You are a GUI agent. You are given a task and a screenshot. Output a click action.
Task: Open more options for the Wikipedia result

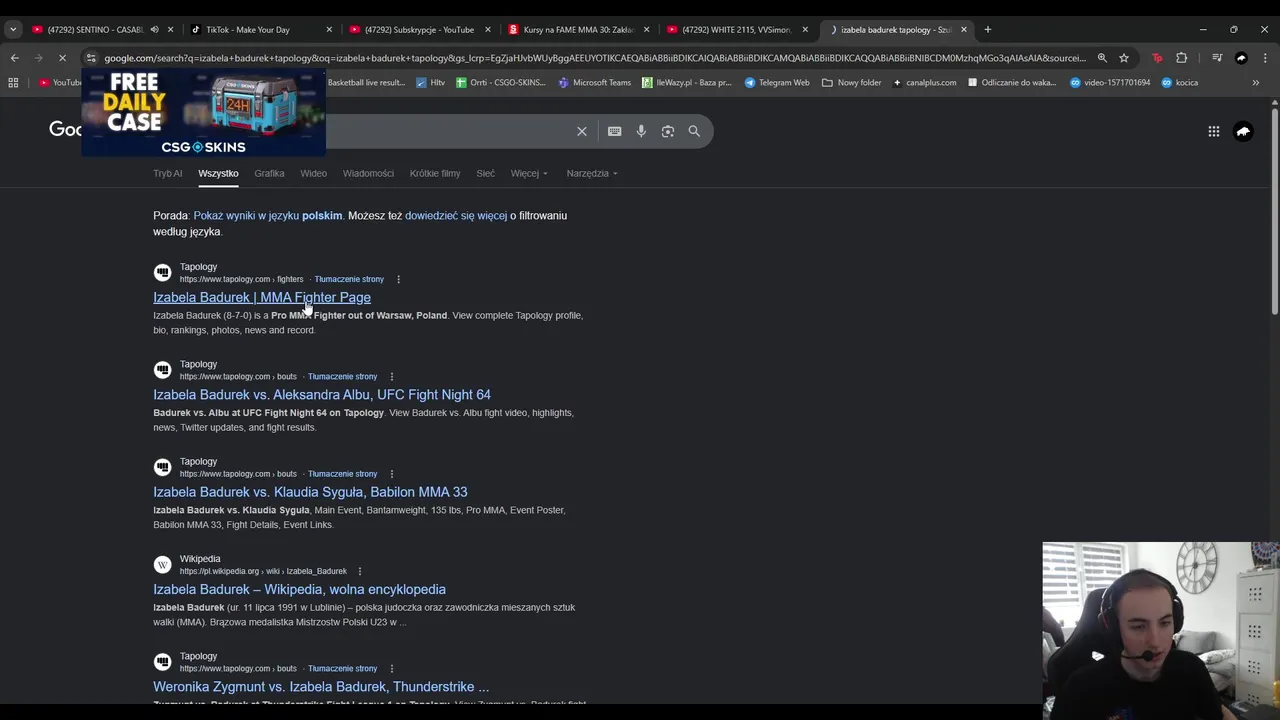click(359, 571)
